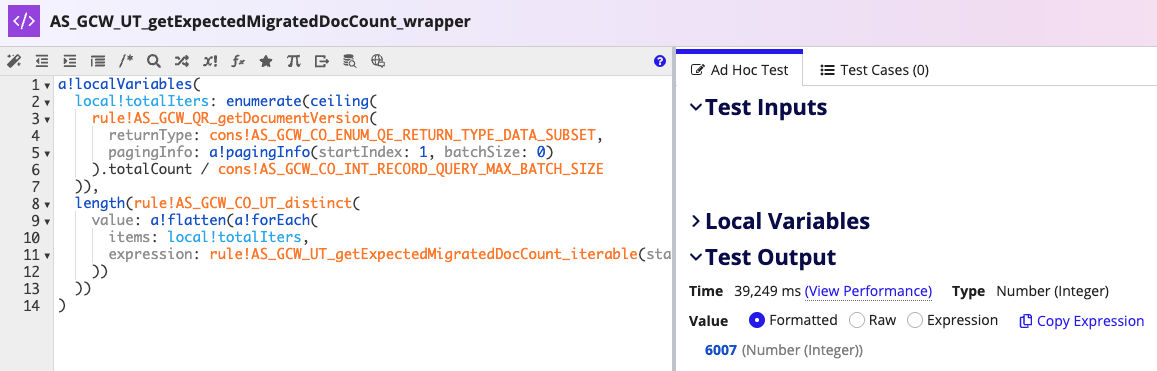Image resolution: width=1157 pixels, height=371 pixels.
Task: Fold code at line 11 arrow
Action: pyautogui.click(x=48, y=255)
